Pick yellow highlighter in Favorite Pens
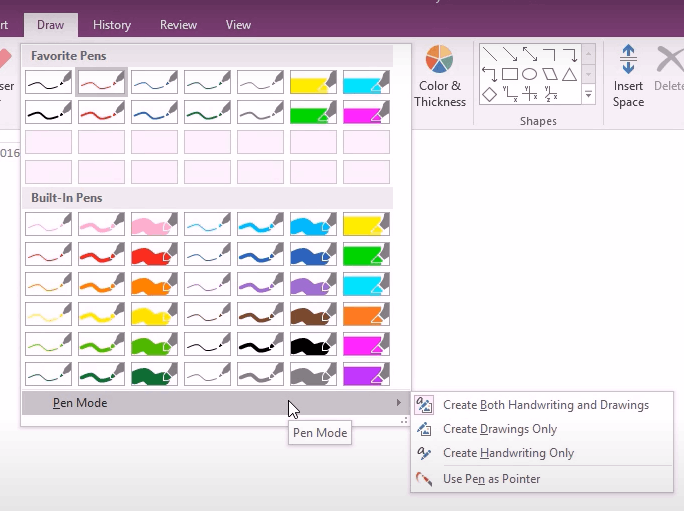Viewport: 684px width, 511px height. 313,82
